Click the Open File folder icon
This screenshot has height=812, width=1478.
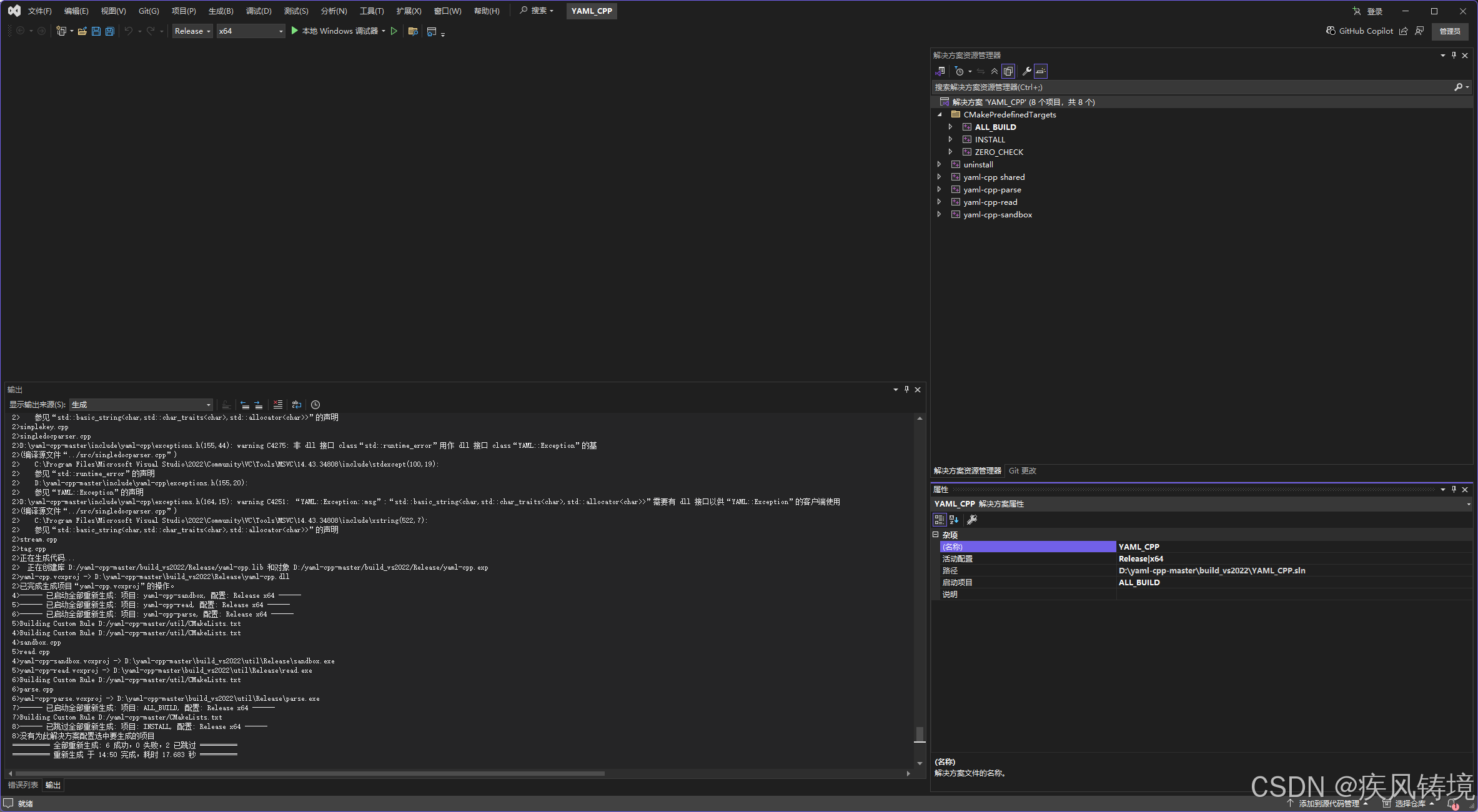[x=82, y=31]
